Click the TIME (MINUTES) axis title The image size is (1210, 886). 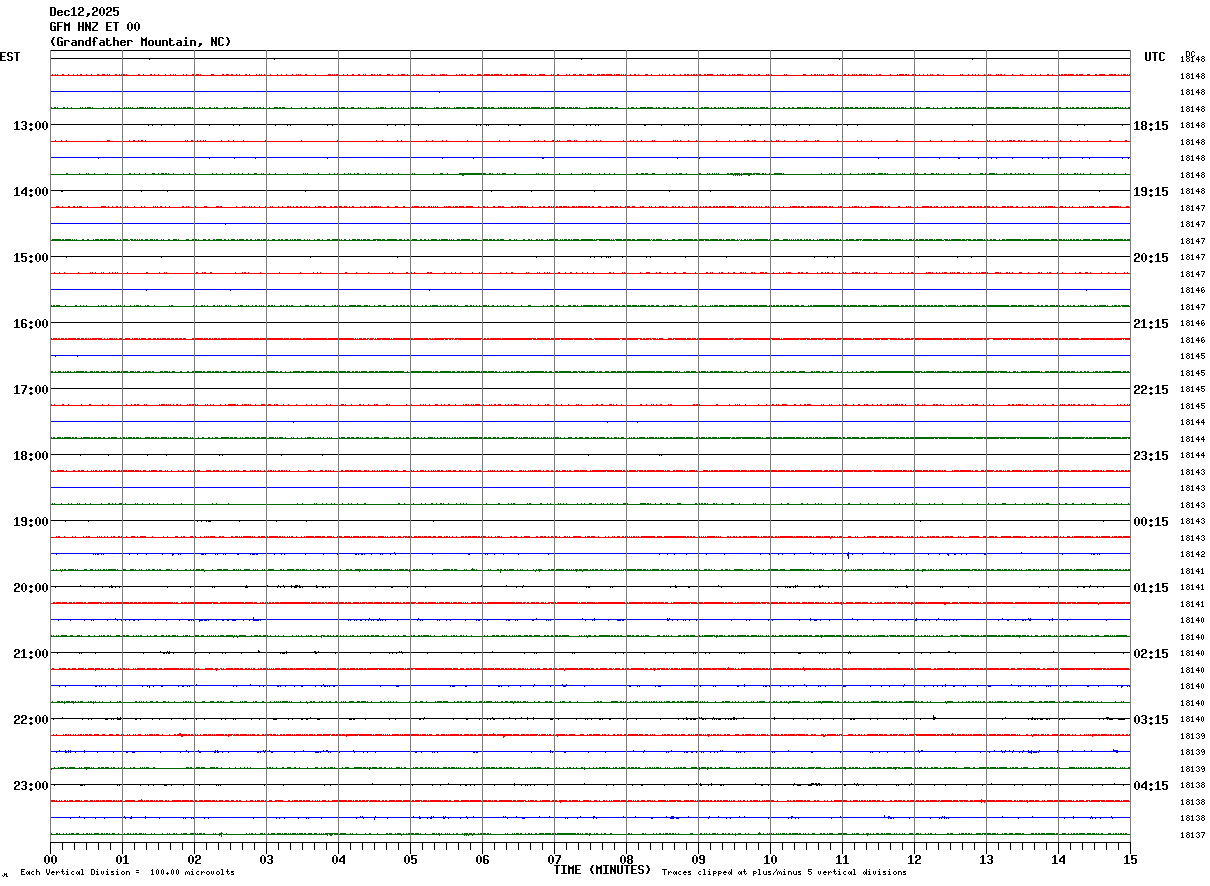tap(602, 870)
